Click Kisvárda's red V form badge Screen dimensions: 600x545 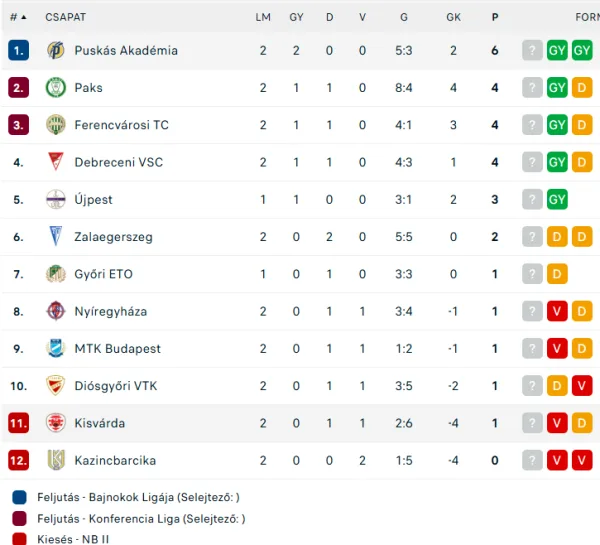(557, 423)
